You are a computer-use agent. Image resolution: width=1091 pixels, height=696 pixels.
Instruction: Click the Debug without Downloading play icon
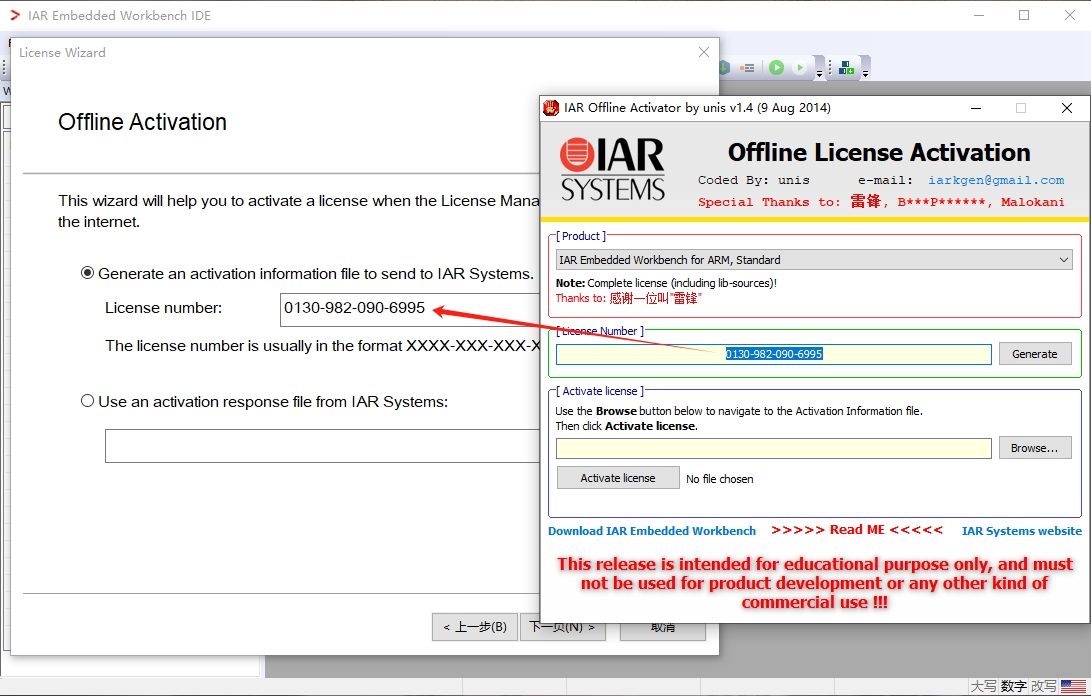(x=800, y=68)
